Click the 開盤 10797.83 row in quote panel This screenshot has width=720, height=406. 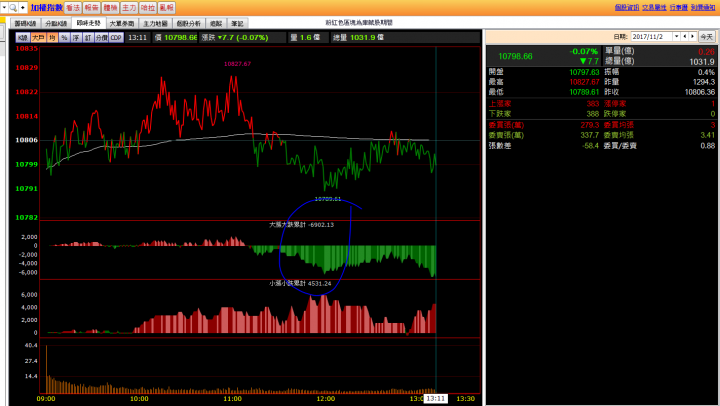[544, 72]
